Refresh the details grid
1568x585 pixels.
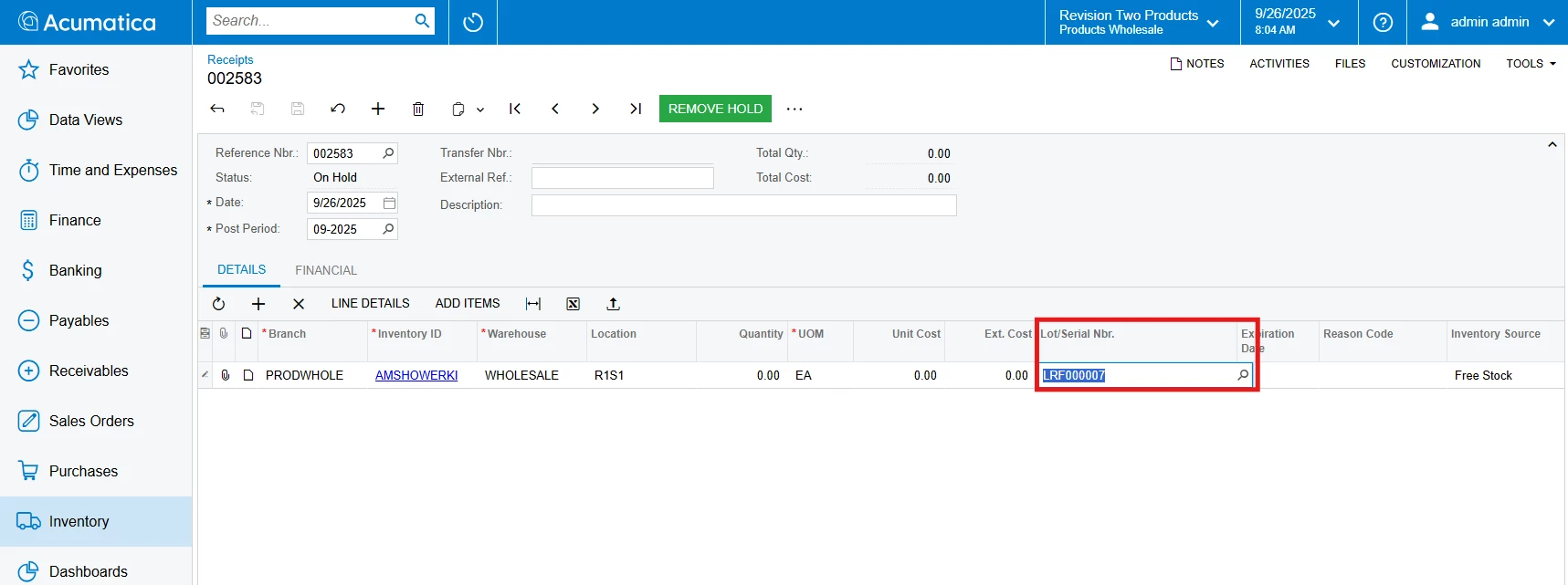218,304
